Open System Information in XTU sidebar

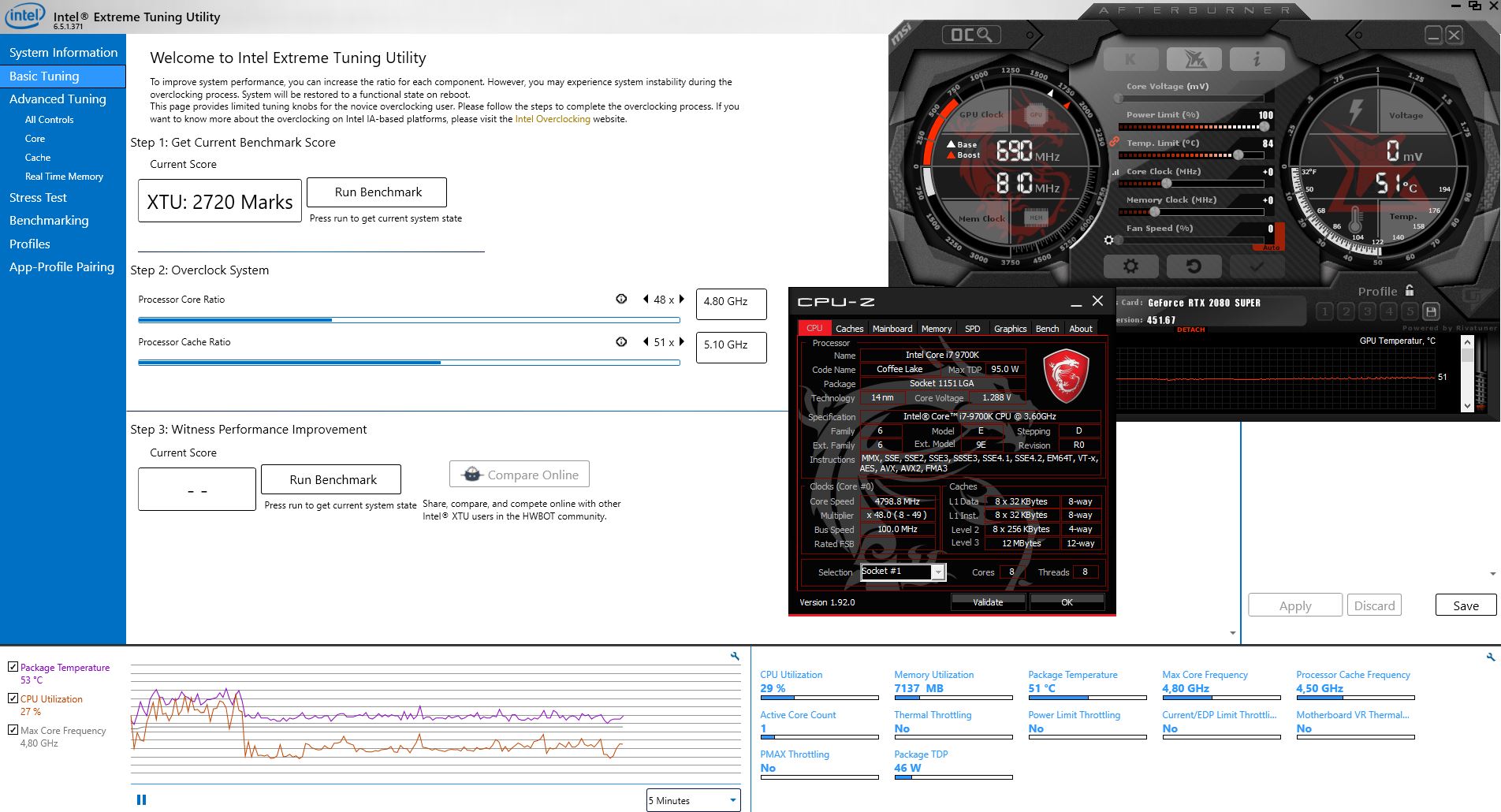(63, 52)
